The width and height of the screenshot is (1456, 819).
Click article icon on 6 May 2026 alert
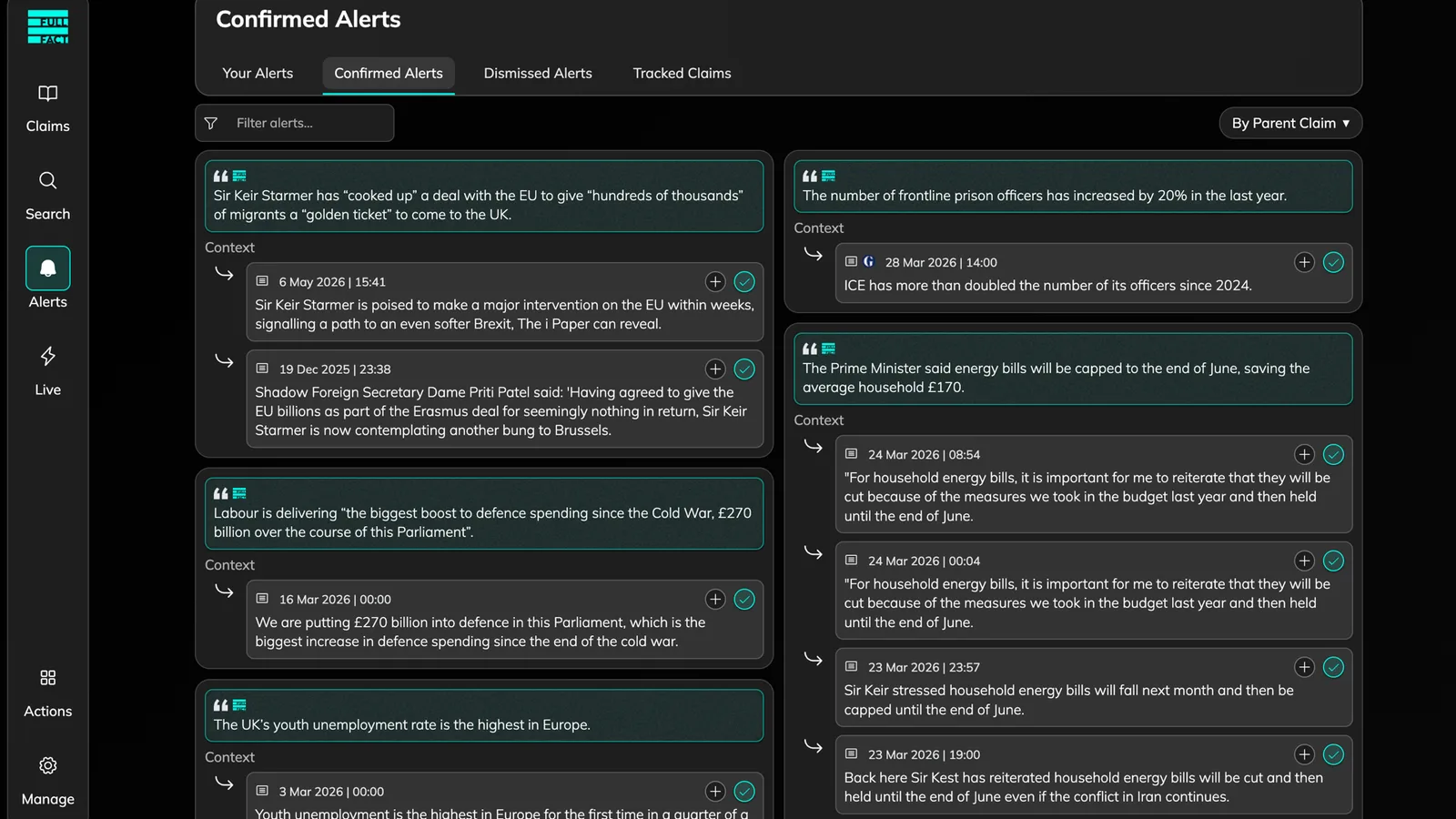point(262,281)
